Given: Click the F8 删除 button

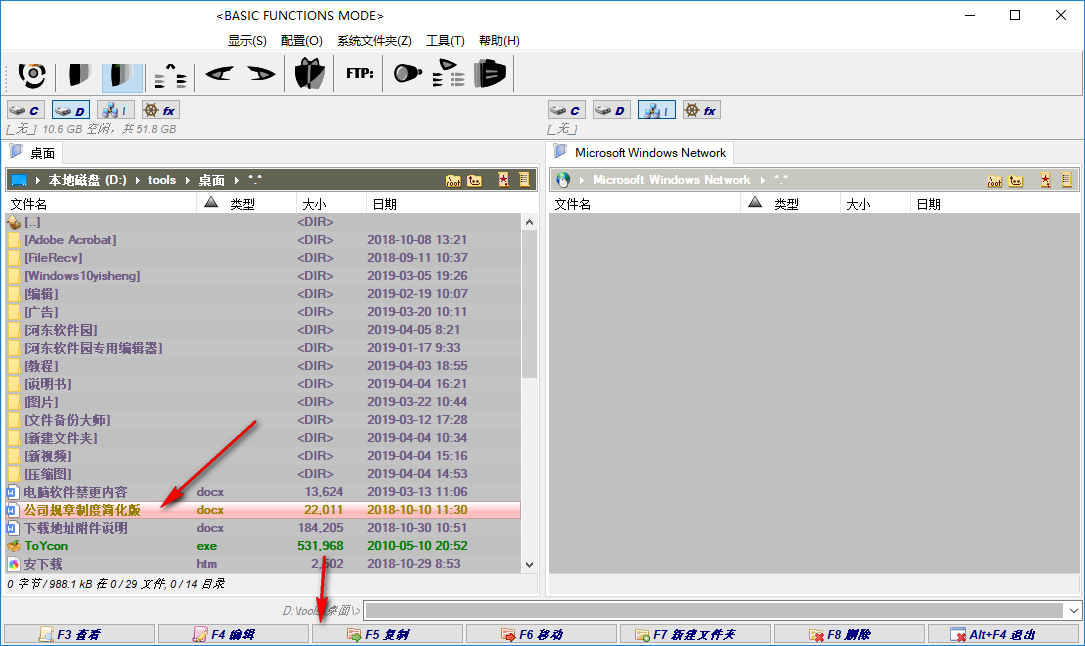Looking at the screenshot, I should pos(849,634).
